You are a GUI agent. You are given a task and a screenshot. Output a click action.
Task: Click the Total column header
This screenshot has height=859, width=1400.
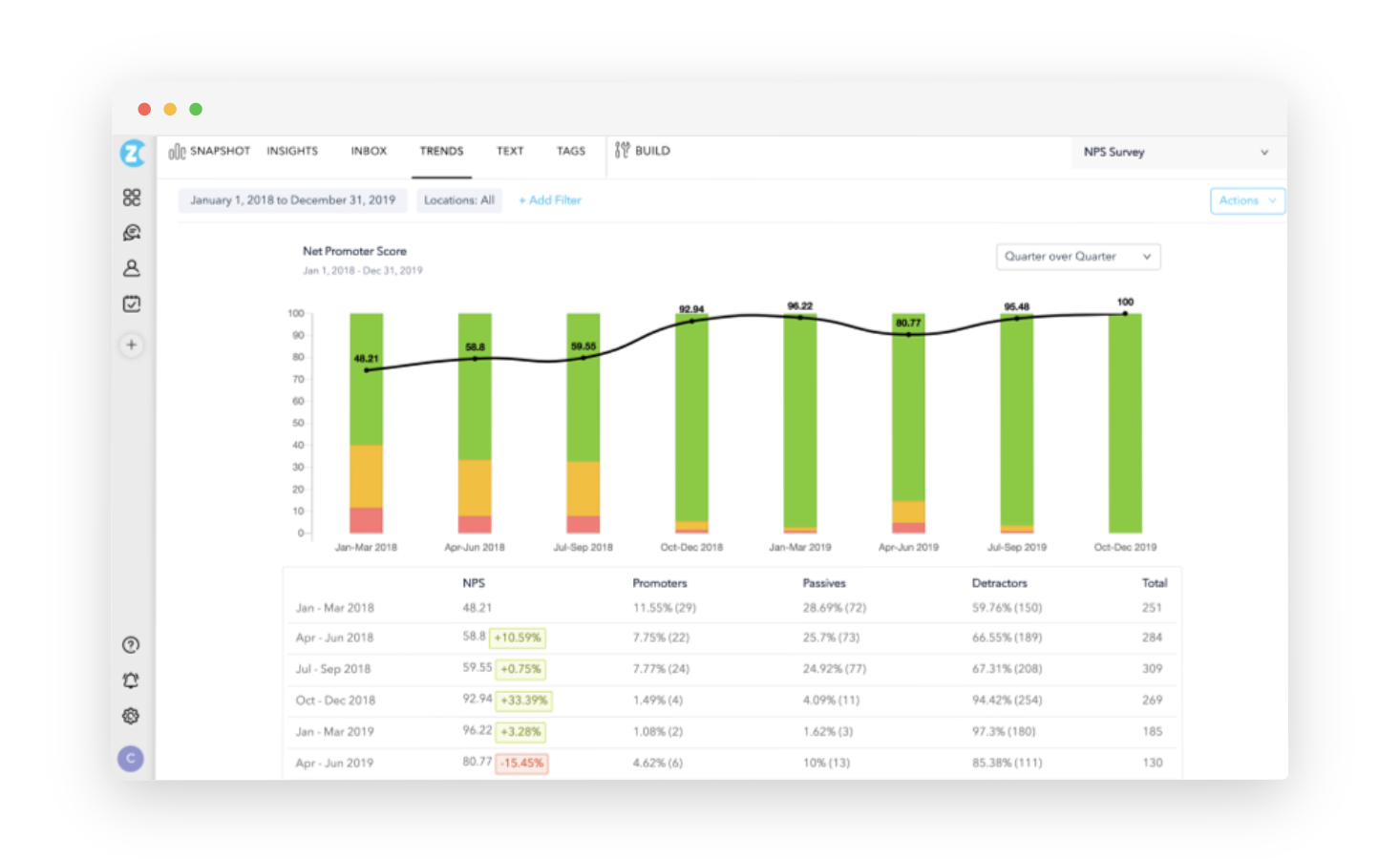coord(1155,583)
